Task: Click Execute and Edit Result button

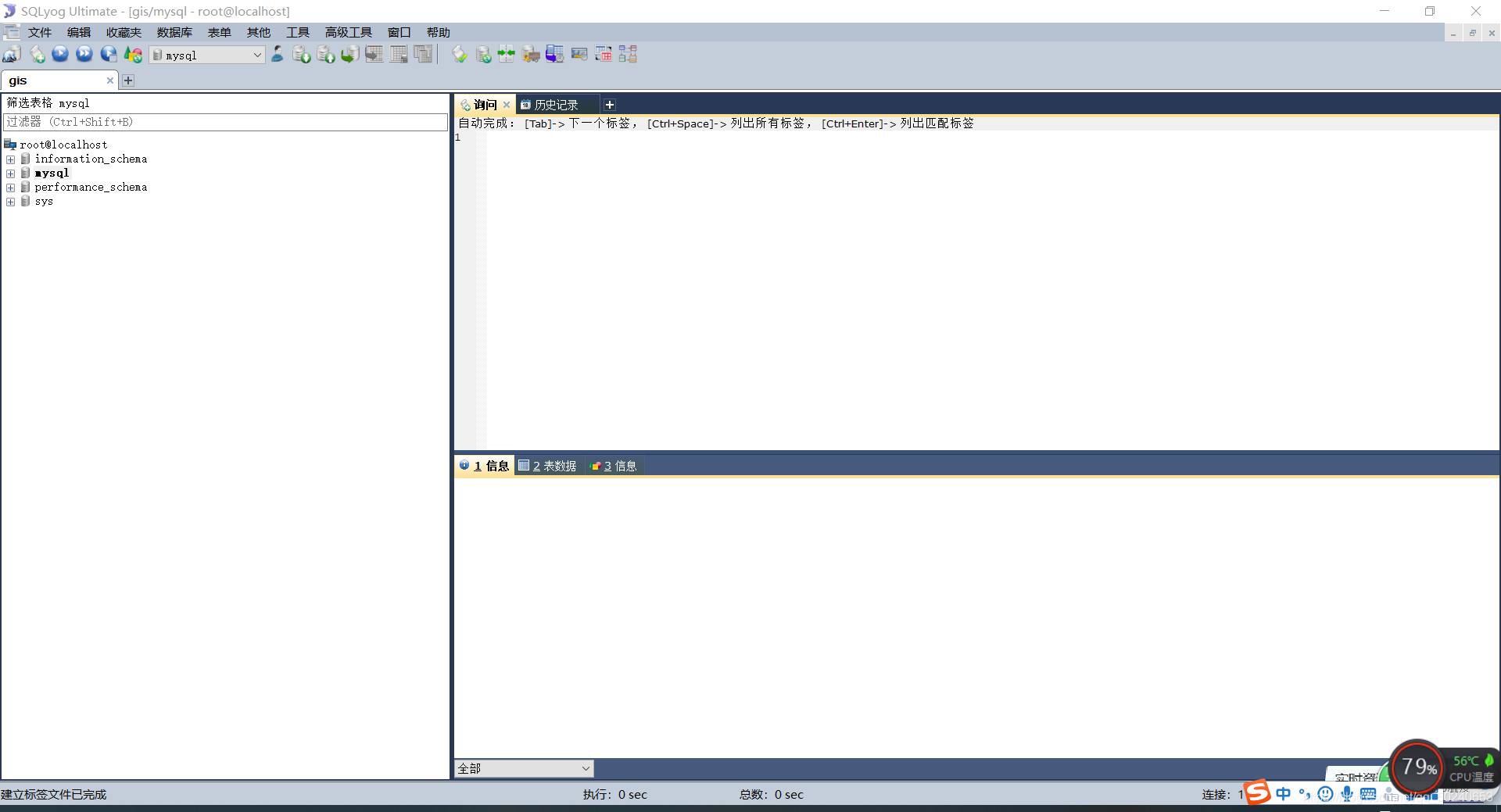Action: [x=109, y=55]
